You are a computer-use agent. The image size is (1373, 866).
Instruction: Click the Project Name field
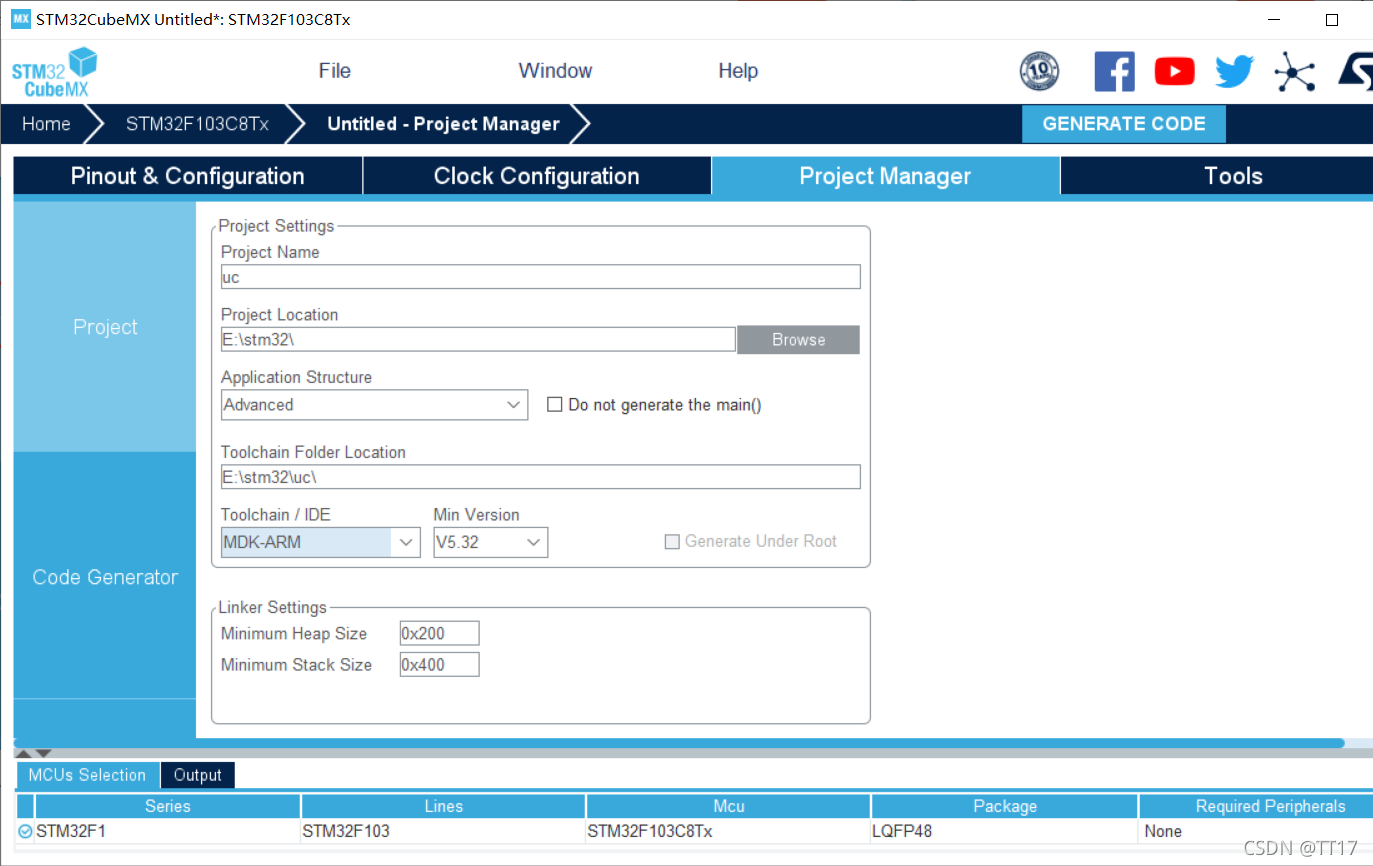540,277
